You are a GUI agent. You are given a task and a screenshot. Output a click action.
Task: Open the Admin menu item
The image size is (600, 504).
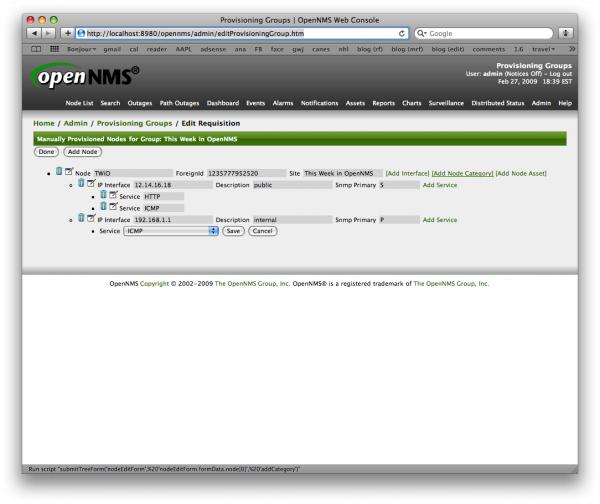pos(541,103)
